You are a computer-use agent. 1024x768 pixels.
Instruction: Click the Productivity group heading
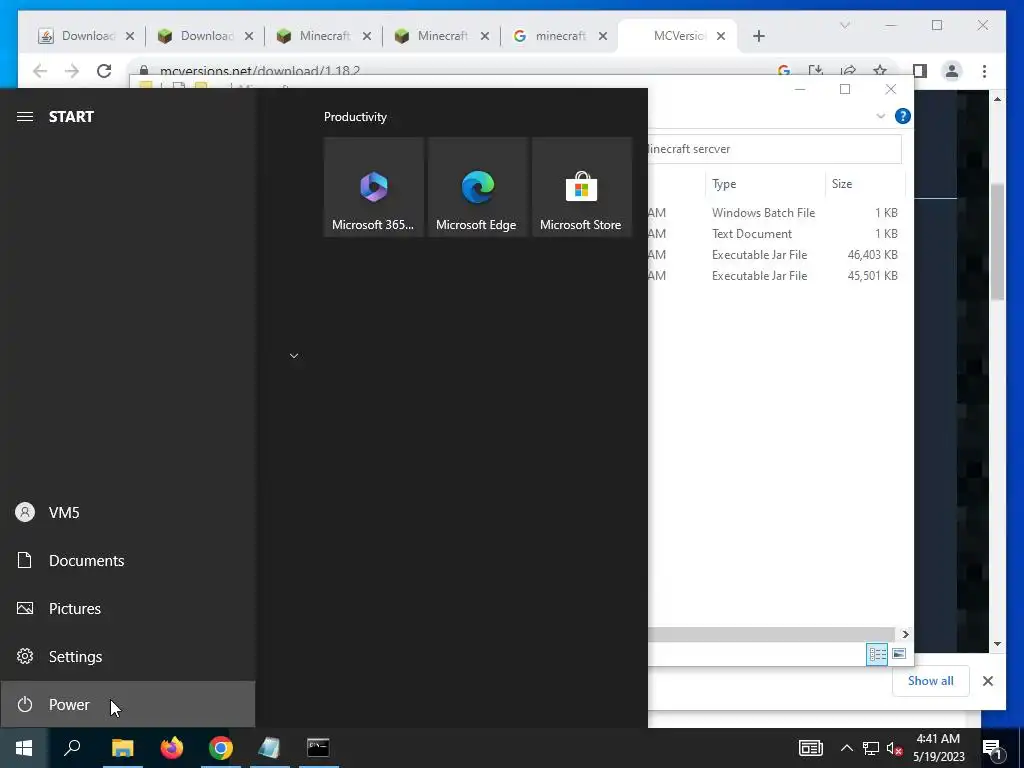pyautogui.click(x=355, y=117)
